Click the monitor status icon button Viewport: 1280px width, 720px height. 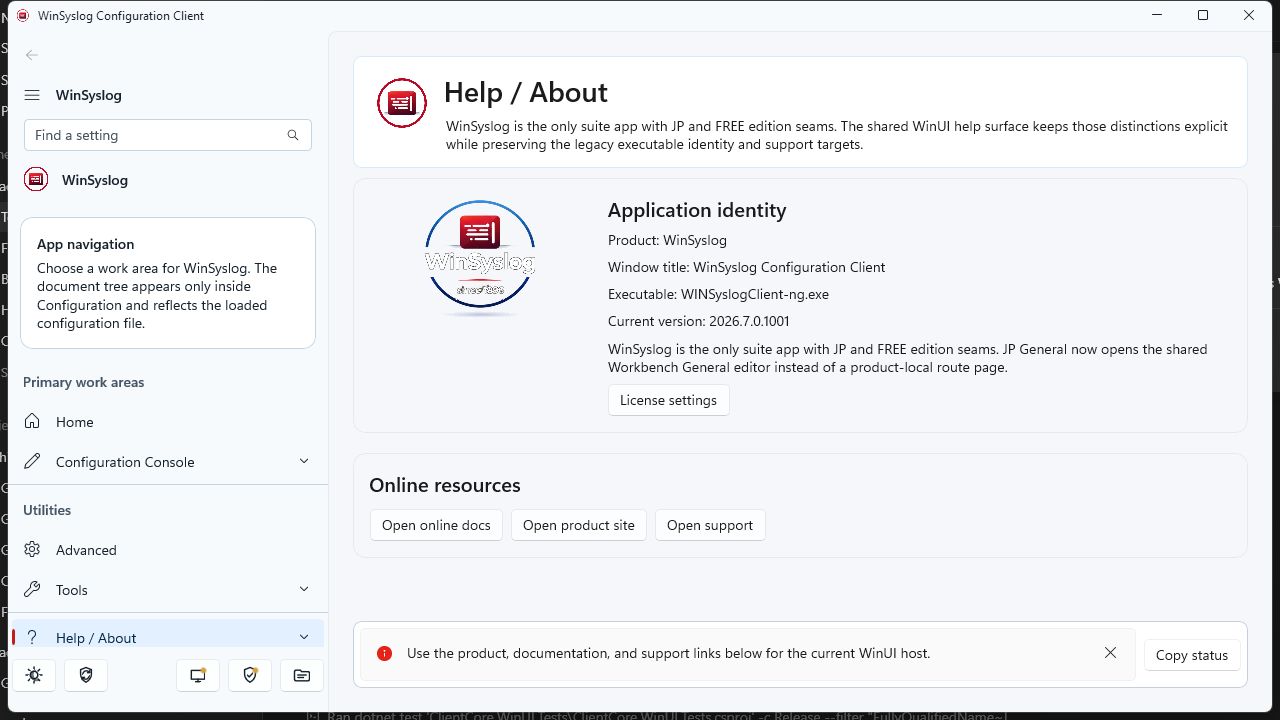coord(198,675)
